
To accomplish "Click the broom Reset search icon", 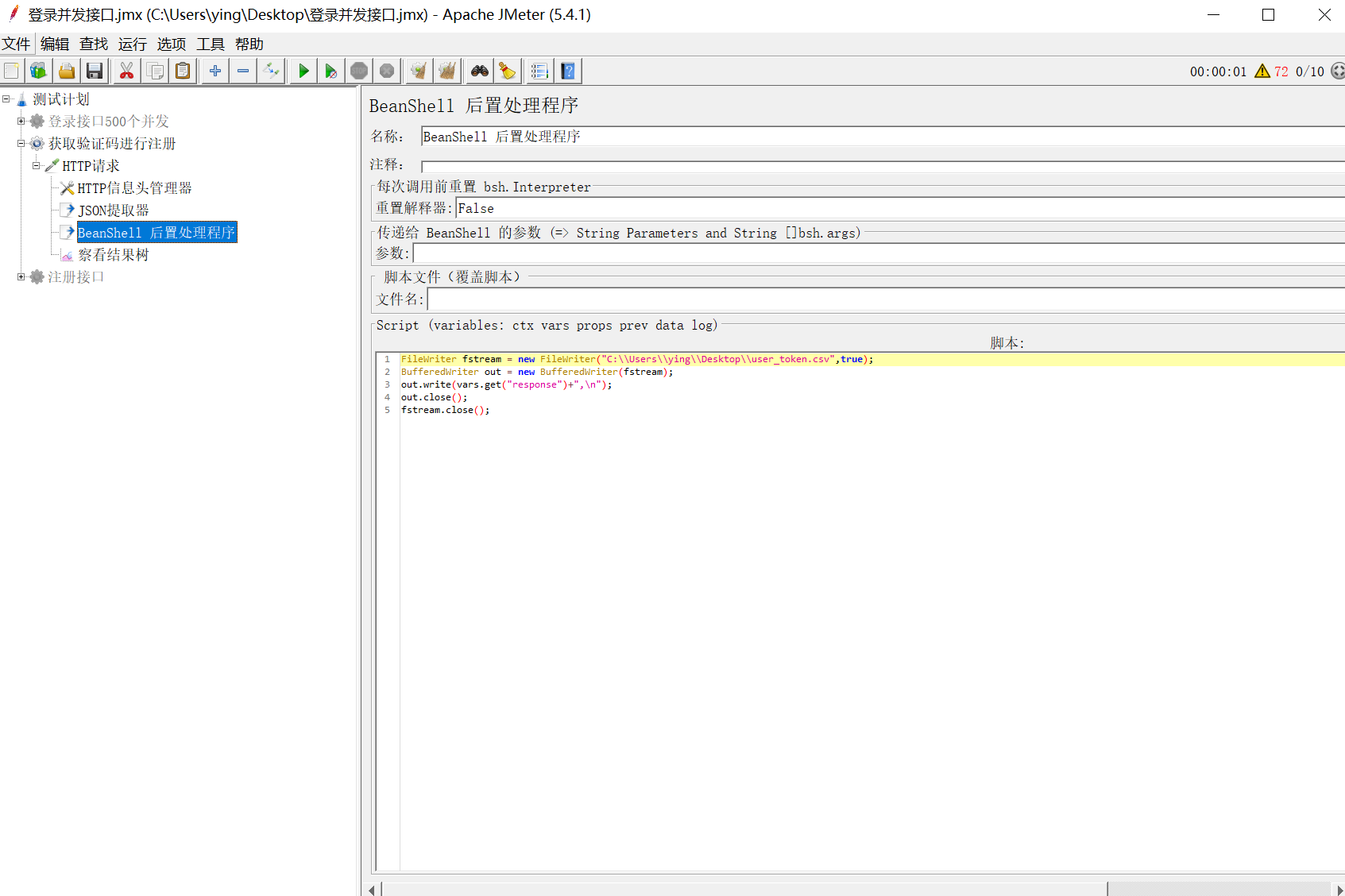I will (x=508, y=71).
